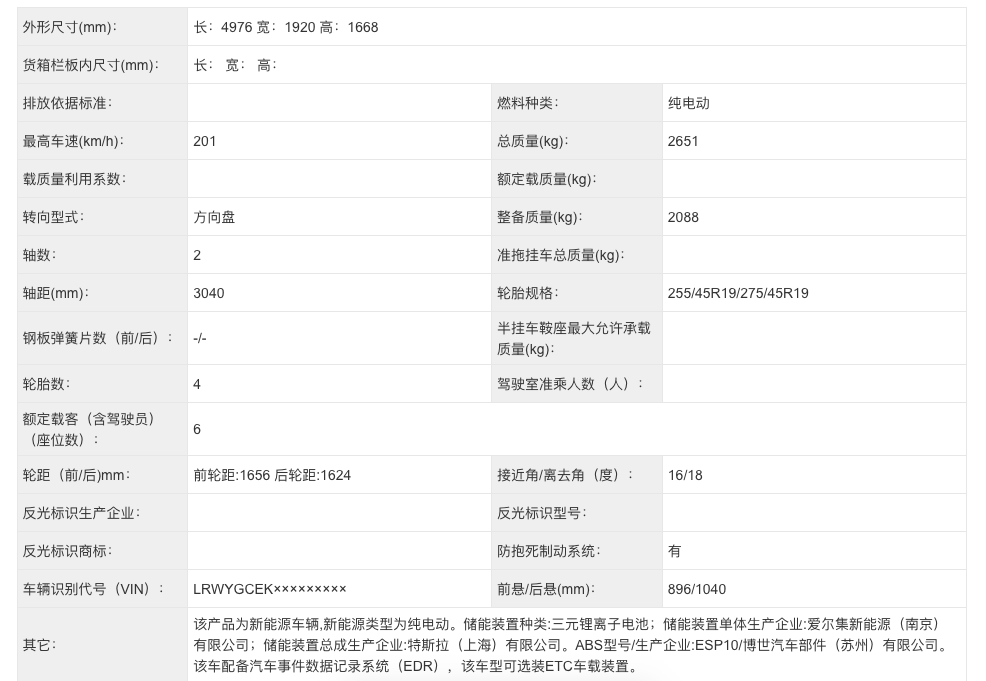Click the 整备质量 value 2088
The height and width of the screenshot is (681, 986).
coord(683,217)
